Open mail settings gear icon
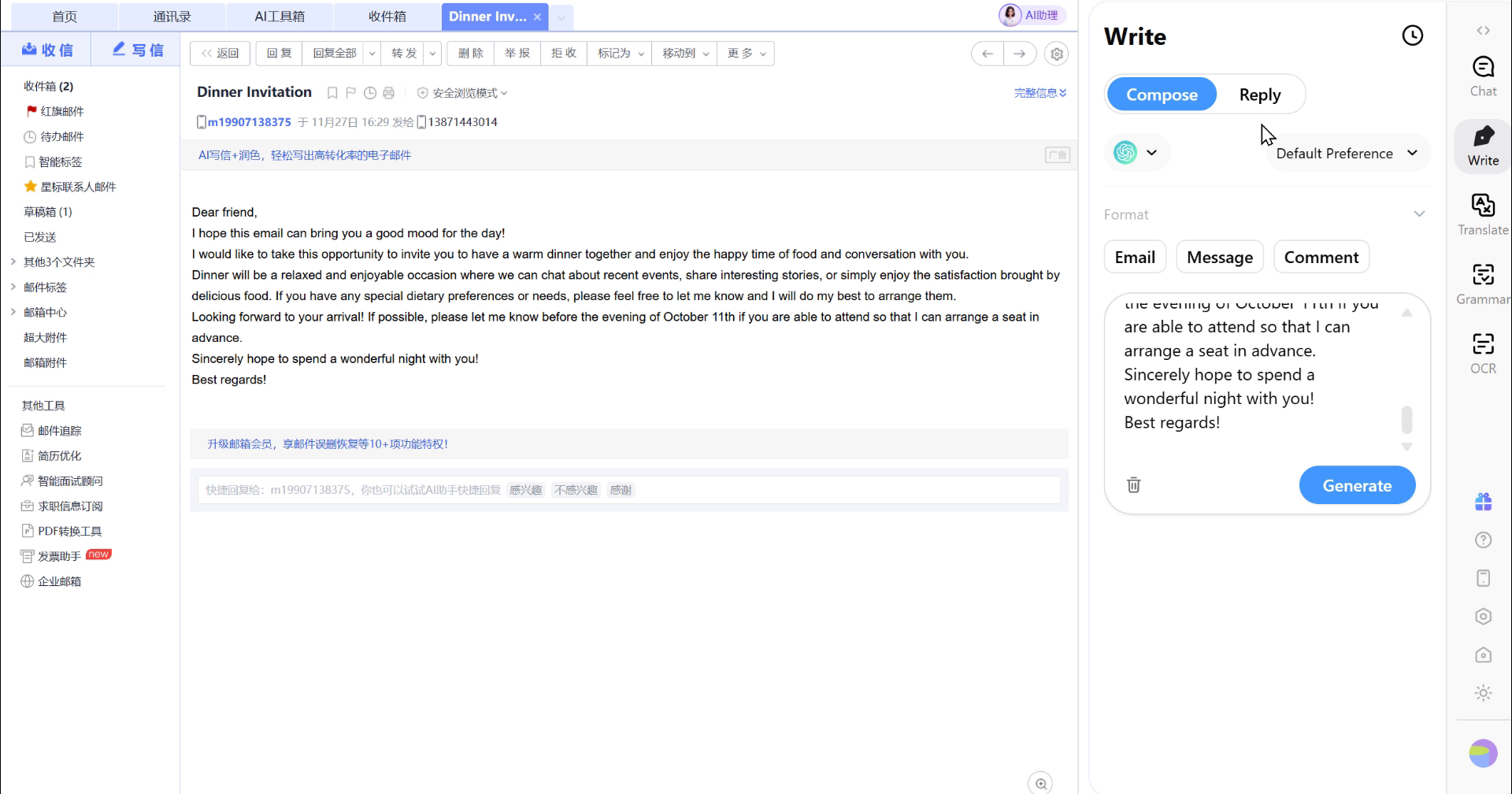 pyautogui.click(x=1056, y=54)
